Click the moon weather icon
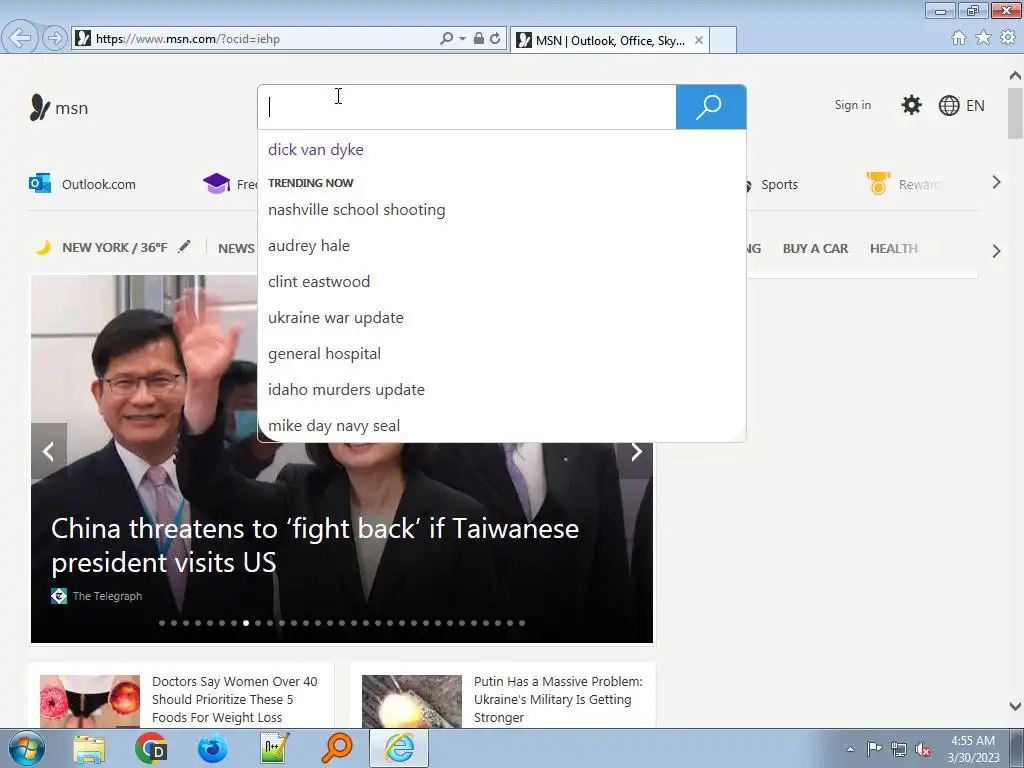This screenshot has height=768, width=1024. coord(43,248)
